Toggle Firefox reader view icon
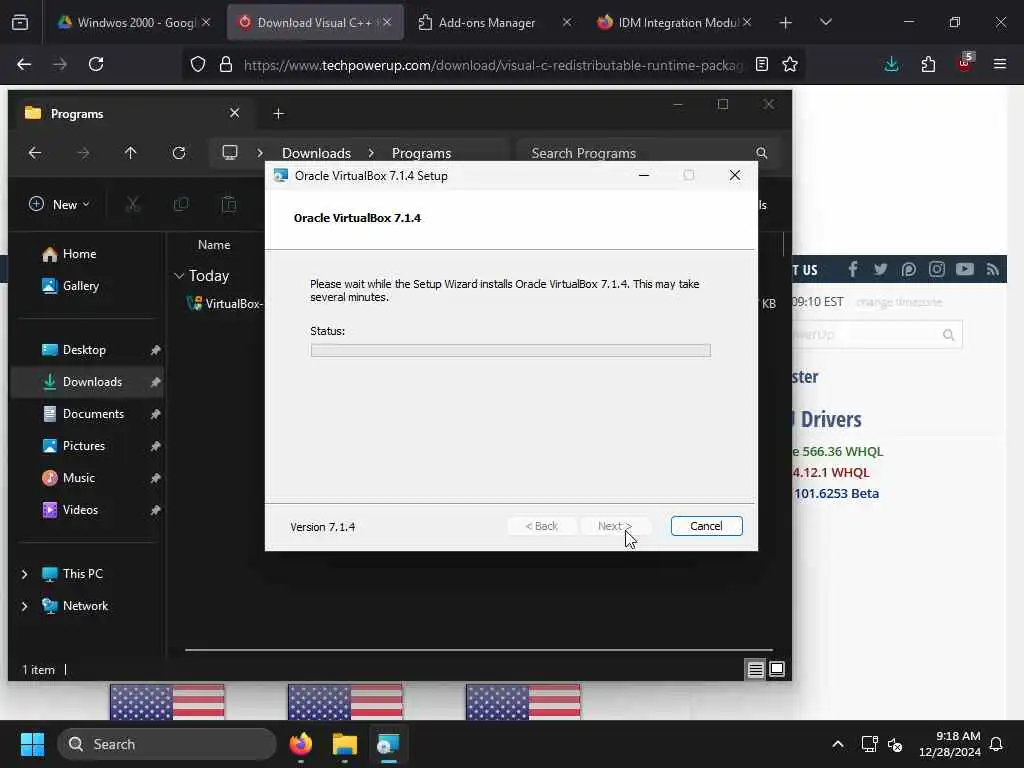The image size is (1024, 768). (761, 64)
